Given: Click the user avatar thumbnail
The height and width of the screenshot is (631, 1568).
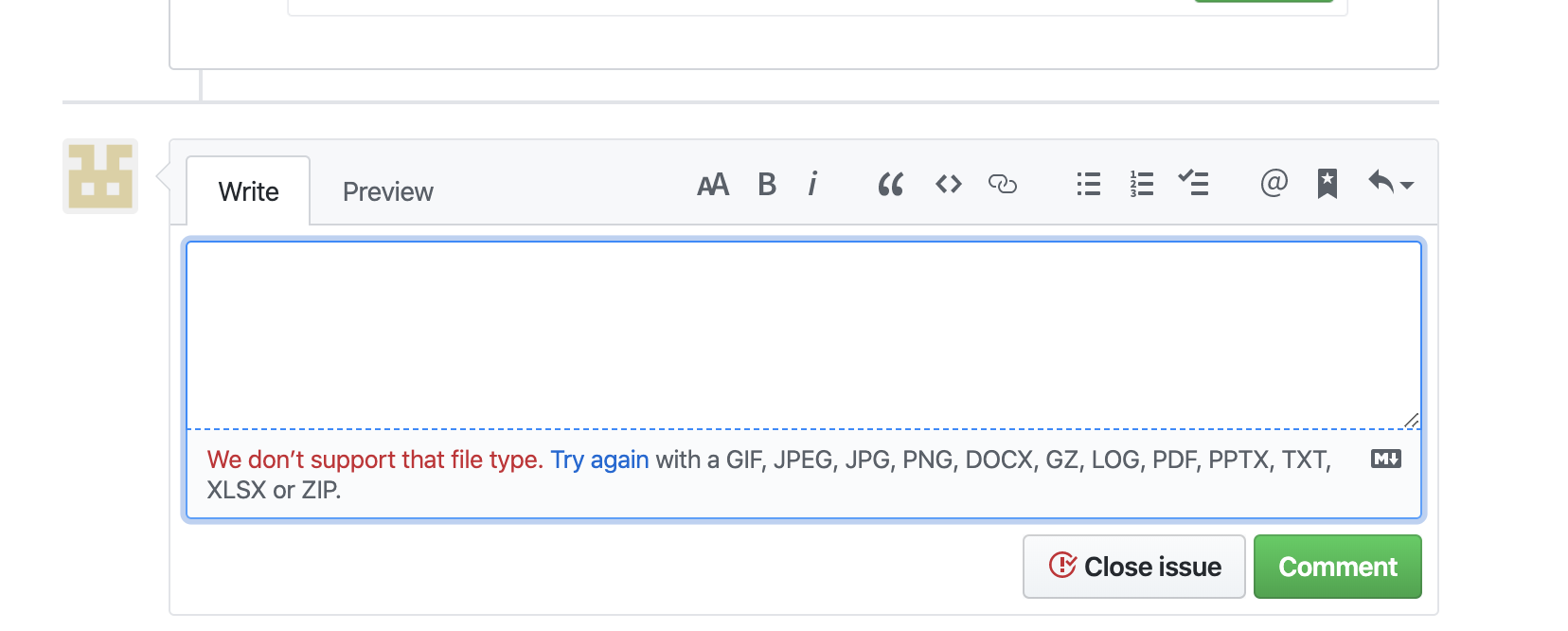Looking at the screenshot, I should (x=99, y=177).
